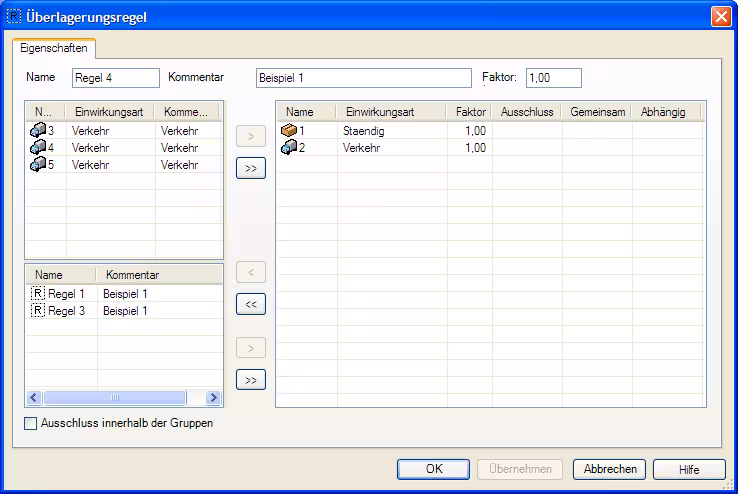Add all load cases with top >> button
The height and width of the screenshot is (494, 738).
click(250, 168)
